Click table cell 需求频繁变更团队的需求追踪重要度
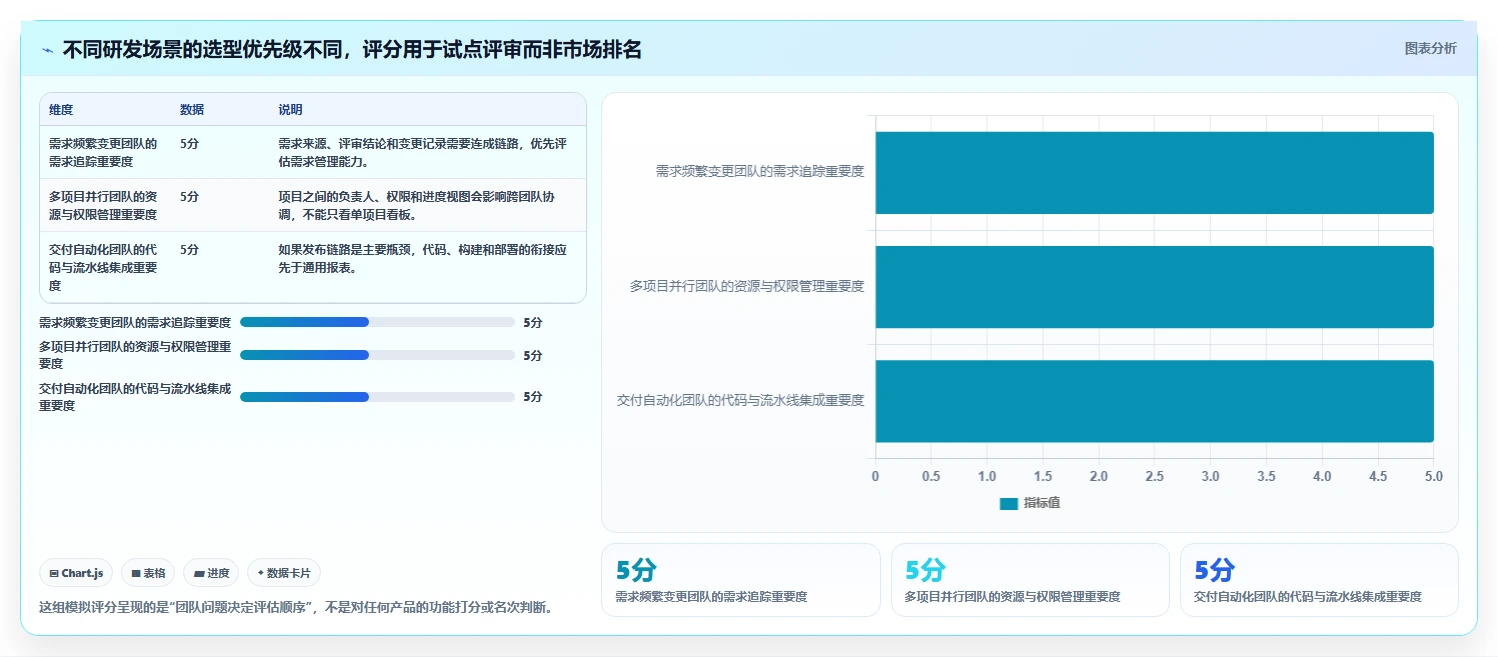Screen dimensions: 1498x657 tap(103, 152)
